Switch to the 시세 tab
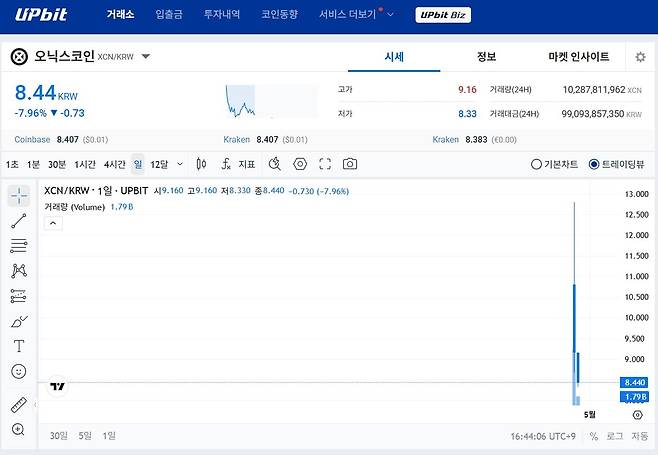This screenshot has width=658, height=455. point(394,57)
